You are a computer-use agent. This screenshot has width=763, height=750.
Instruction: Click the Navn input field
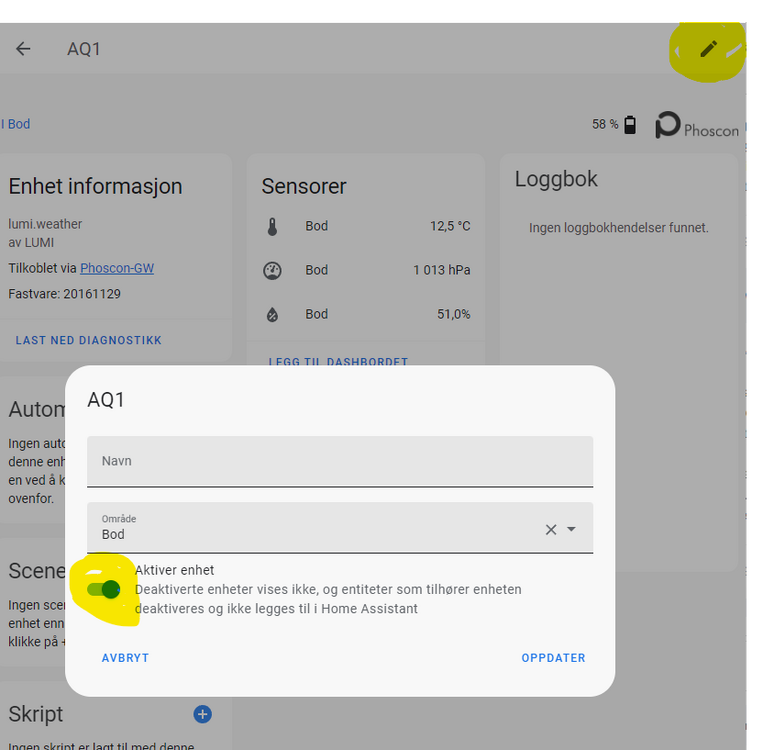pyautogui.click(x=340, y=461)
